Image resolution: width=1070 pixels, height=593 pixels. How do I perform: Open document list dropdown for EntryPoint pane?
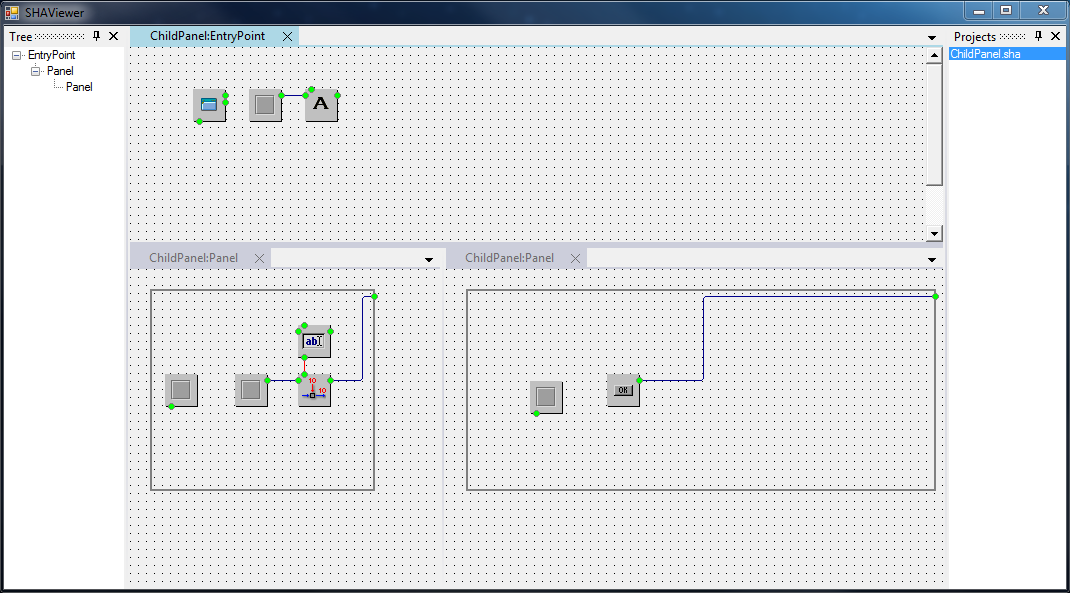click(932, 38)
